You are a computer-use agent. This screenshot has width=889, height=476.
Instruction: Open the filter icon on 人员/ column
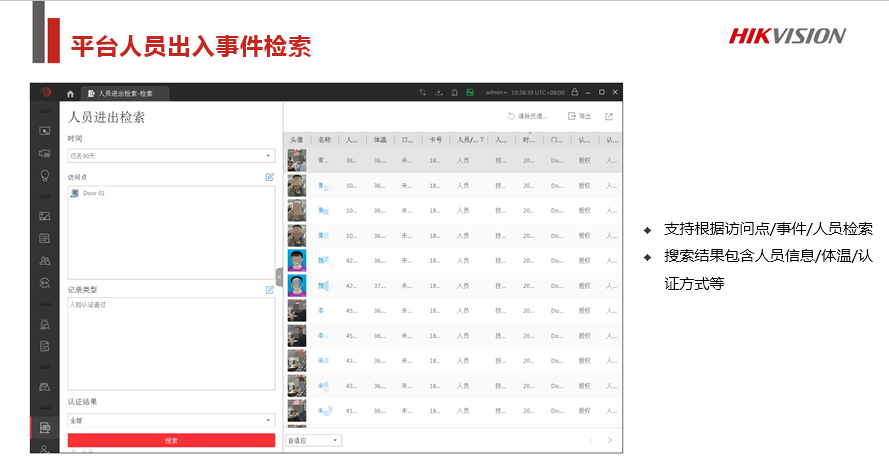pos(482,139)
